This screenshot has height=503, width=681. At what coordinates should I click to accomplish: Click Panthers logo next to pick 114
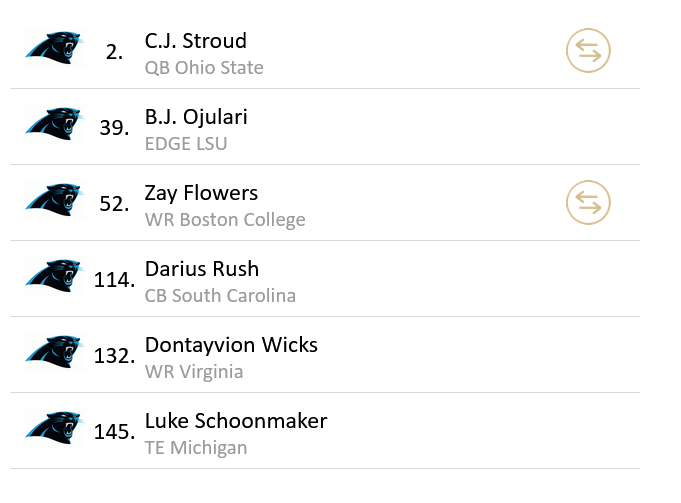point(53,276)
